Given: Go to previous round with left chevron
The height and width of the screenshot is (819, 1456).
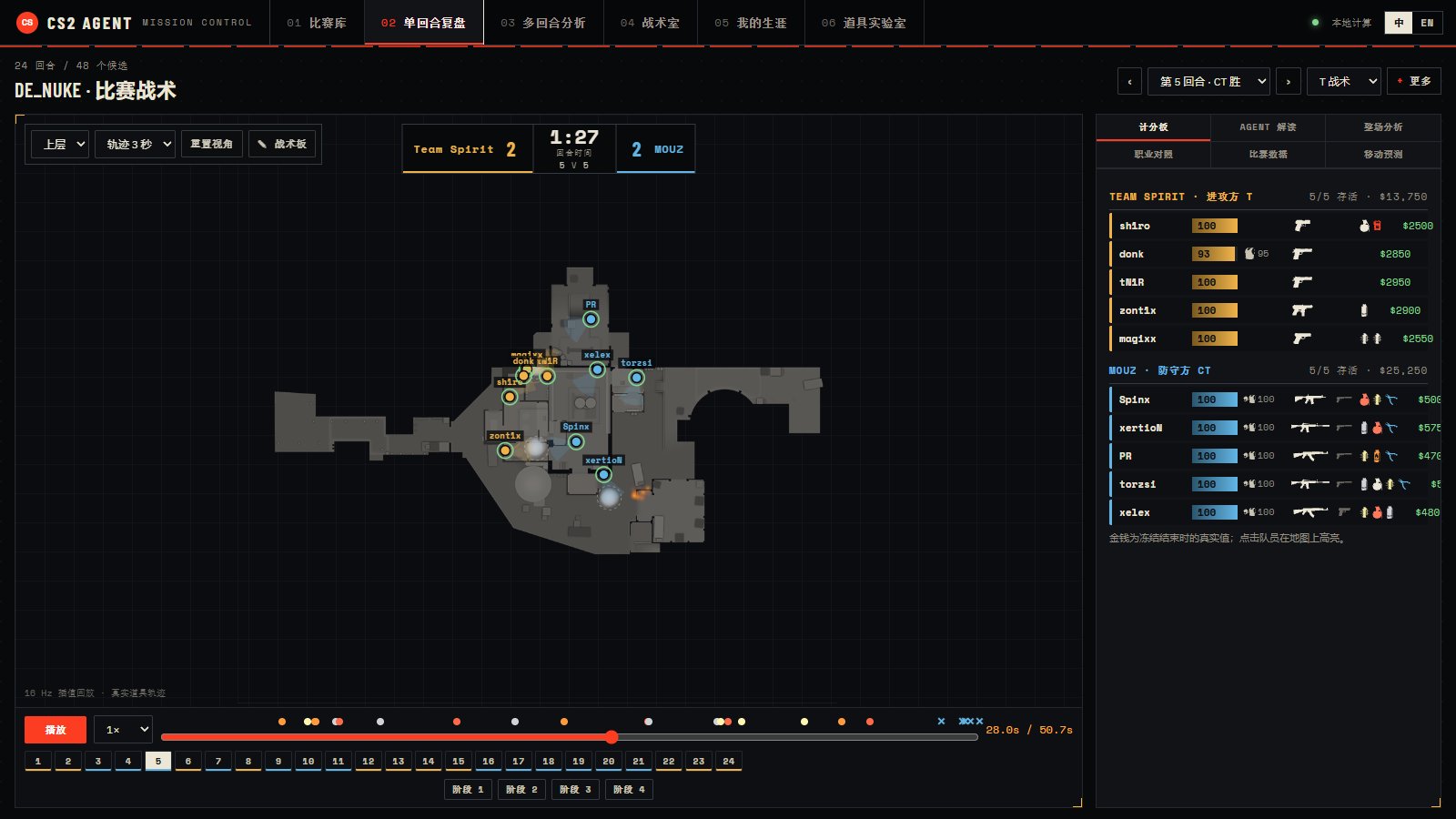Looking at the screenshot, I should tap(1129, 81).
